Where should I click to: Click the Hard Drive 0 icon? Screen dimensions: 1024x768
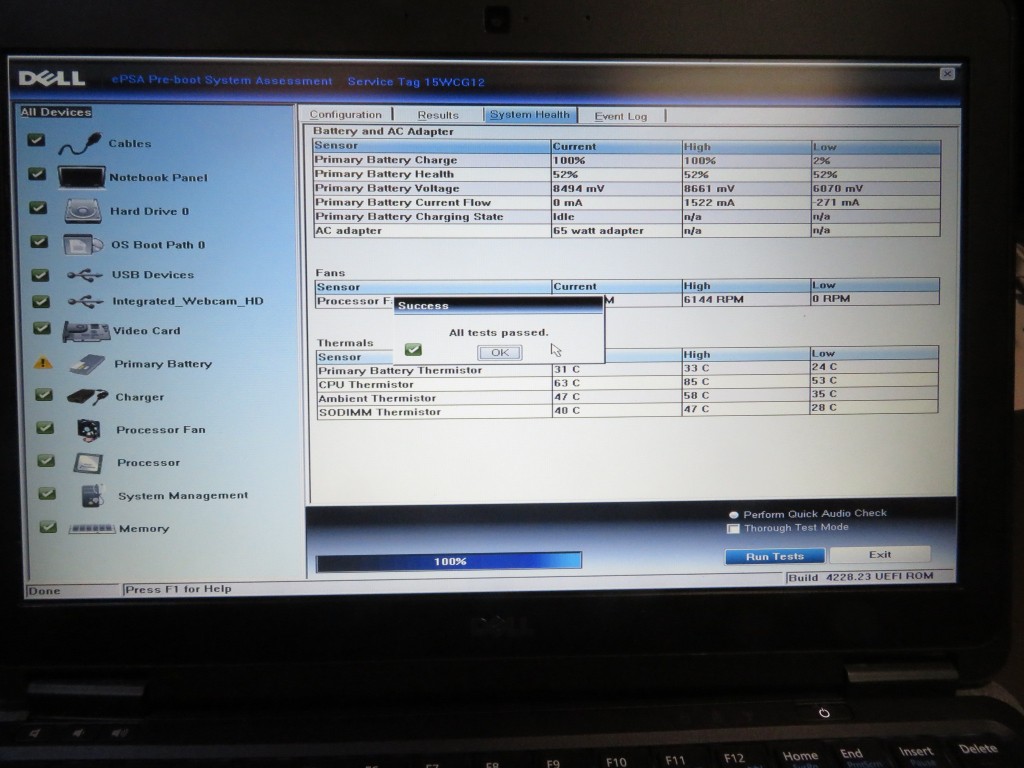(82, 211)
